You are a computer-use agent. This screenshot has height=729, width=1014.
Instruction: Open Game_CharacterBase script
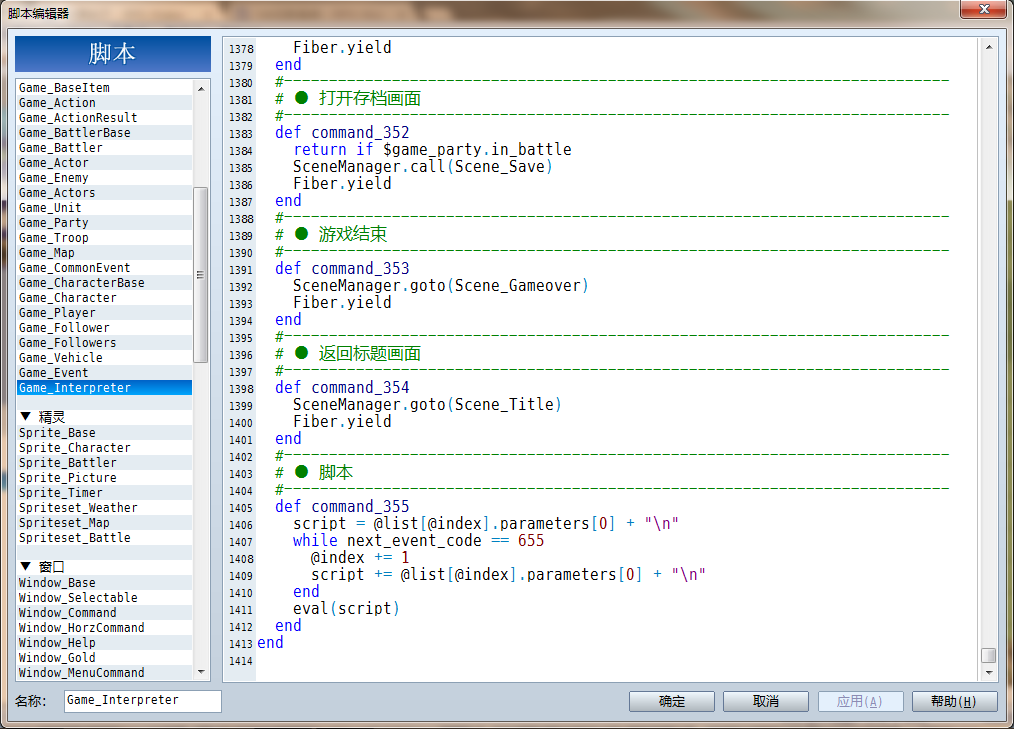click(x=104, y=283)
